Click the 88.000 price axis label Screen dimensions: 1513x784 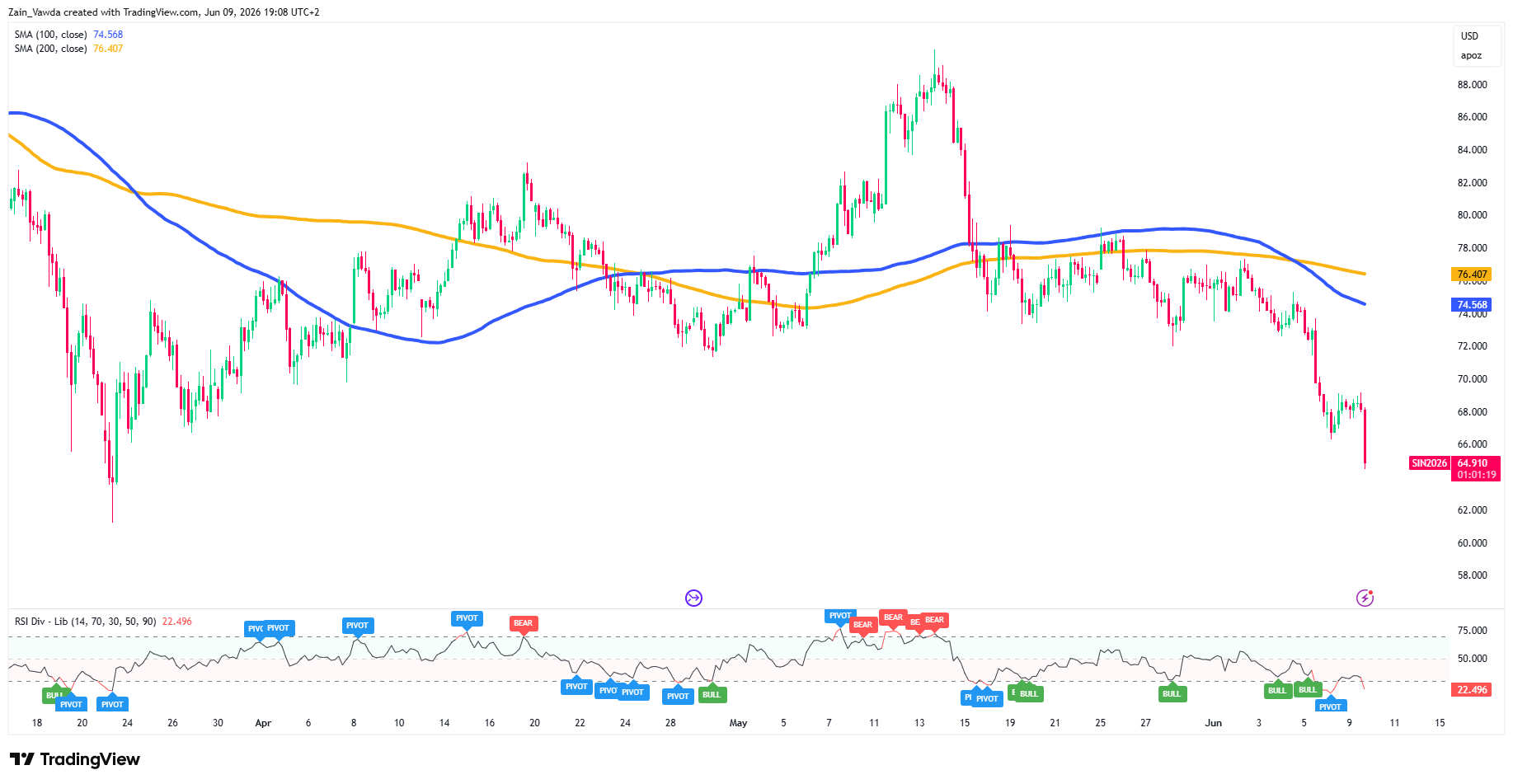point(1472,85)
